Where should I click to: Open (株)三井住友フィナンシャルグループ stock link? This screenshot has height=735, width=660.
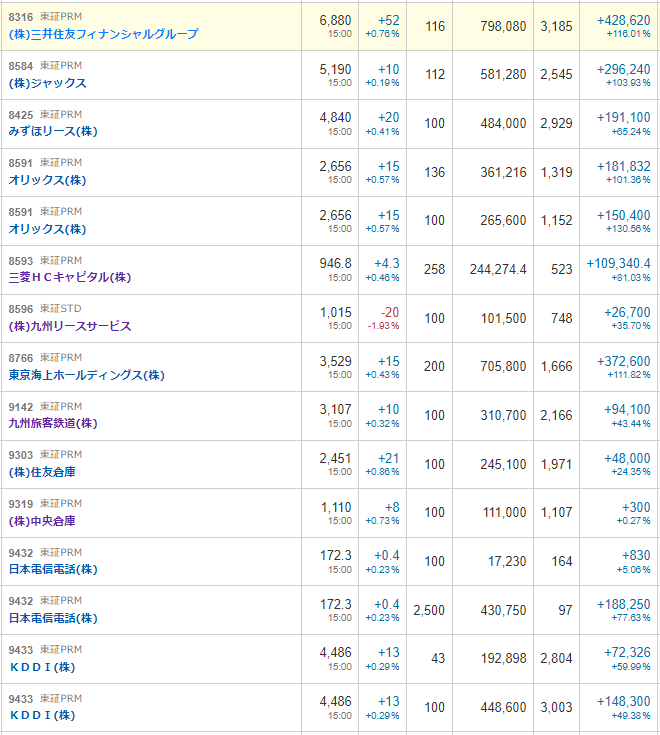coord(103,34)
